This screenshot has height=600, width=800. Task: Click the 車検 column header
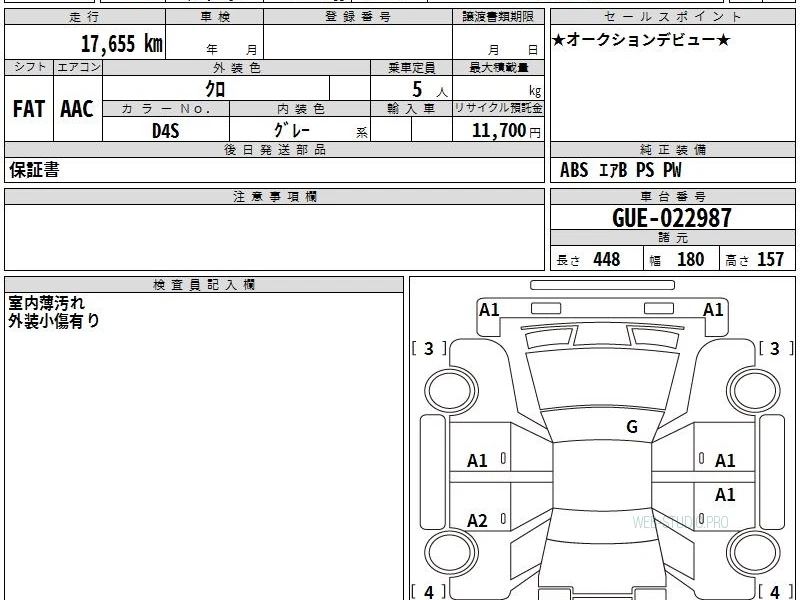tap(215, 17)
